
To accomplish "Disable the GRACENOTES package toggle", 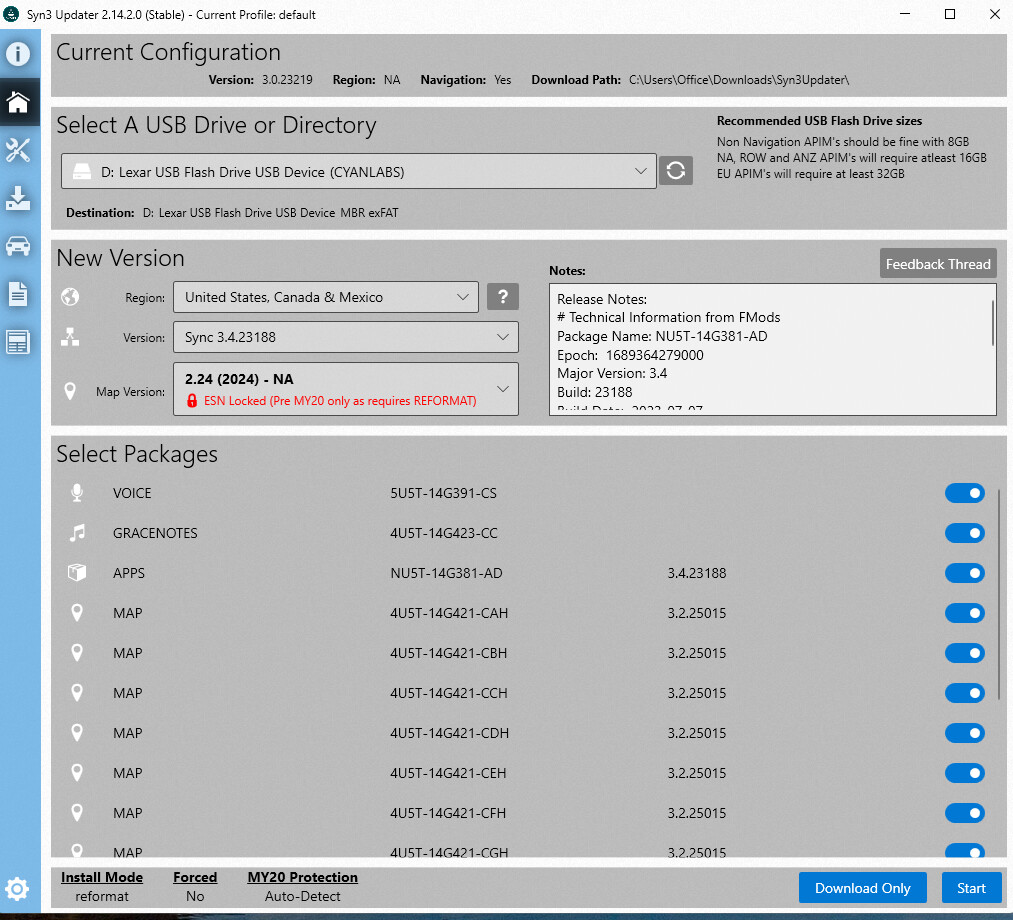I will tap(964, 533).
